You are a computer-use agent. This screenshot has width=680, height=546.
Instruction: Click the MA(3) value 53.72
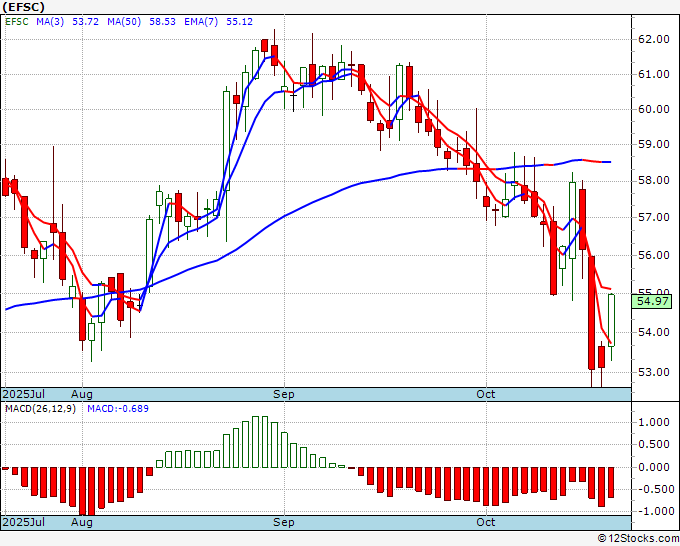pyautogui.click(x=85, y=22)
